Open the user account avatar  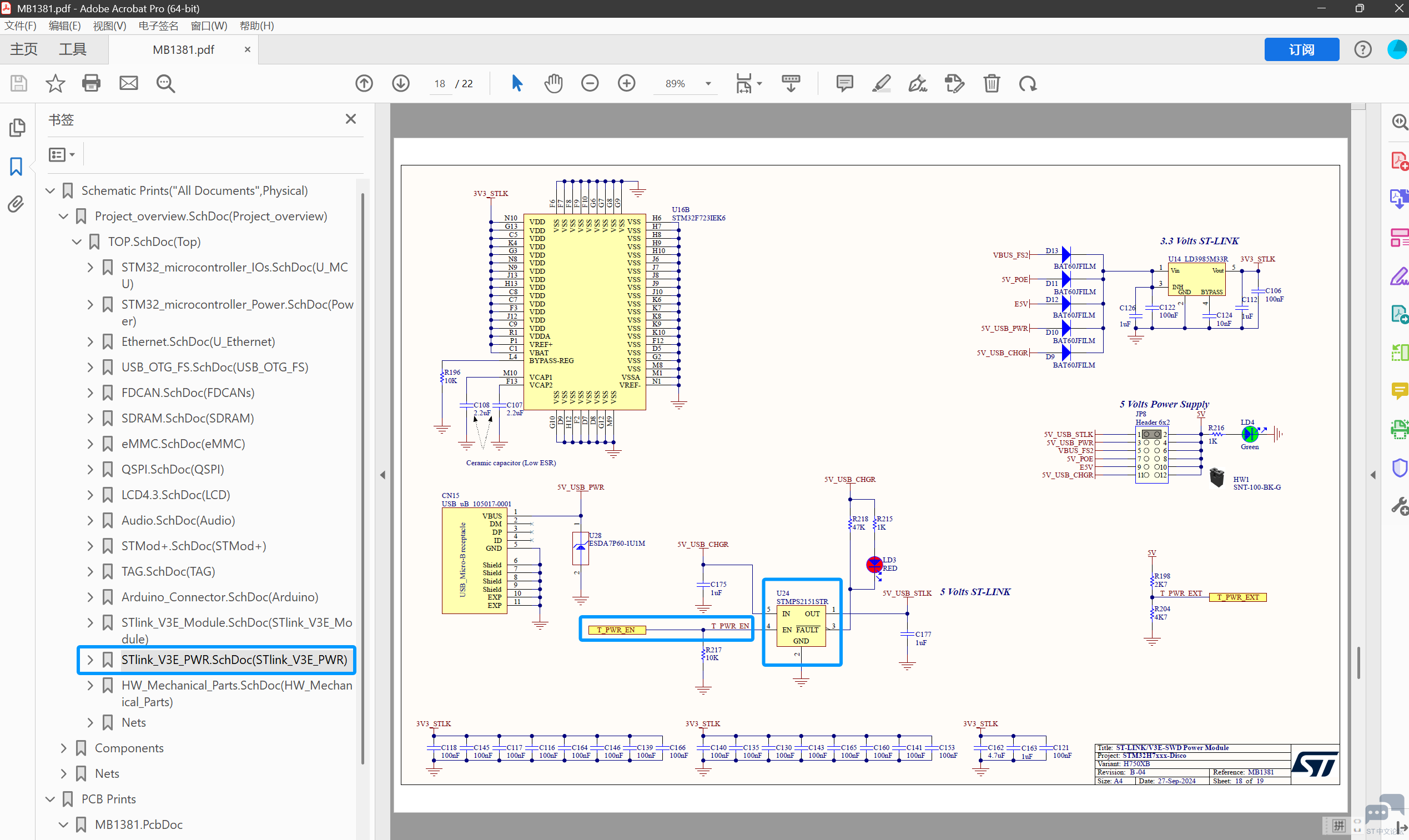click(x=1397, y=50)
